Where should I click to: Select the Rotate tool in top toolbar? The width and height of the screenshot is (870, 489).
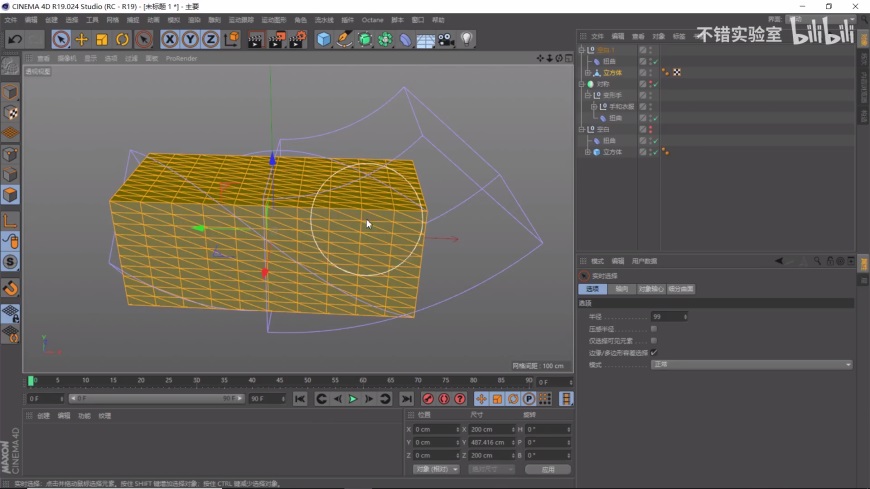click(x=122, y=39)
